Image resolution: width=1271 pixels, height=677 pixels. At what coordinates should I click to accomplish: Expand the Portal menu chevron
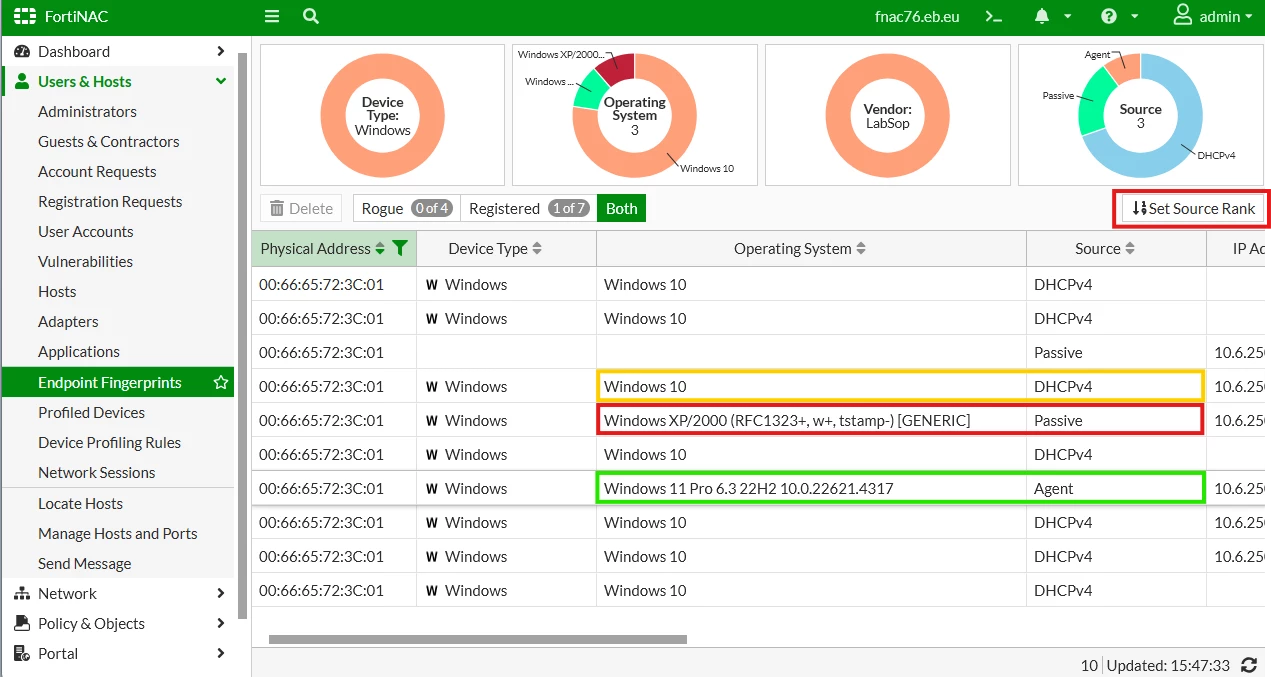coord(221,654)
